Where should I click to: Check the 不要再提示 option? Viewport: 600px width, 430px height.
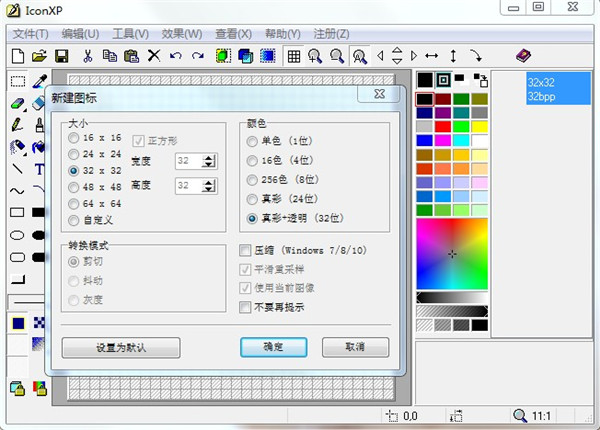[x=246, y=307]
